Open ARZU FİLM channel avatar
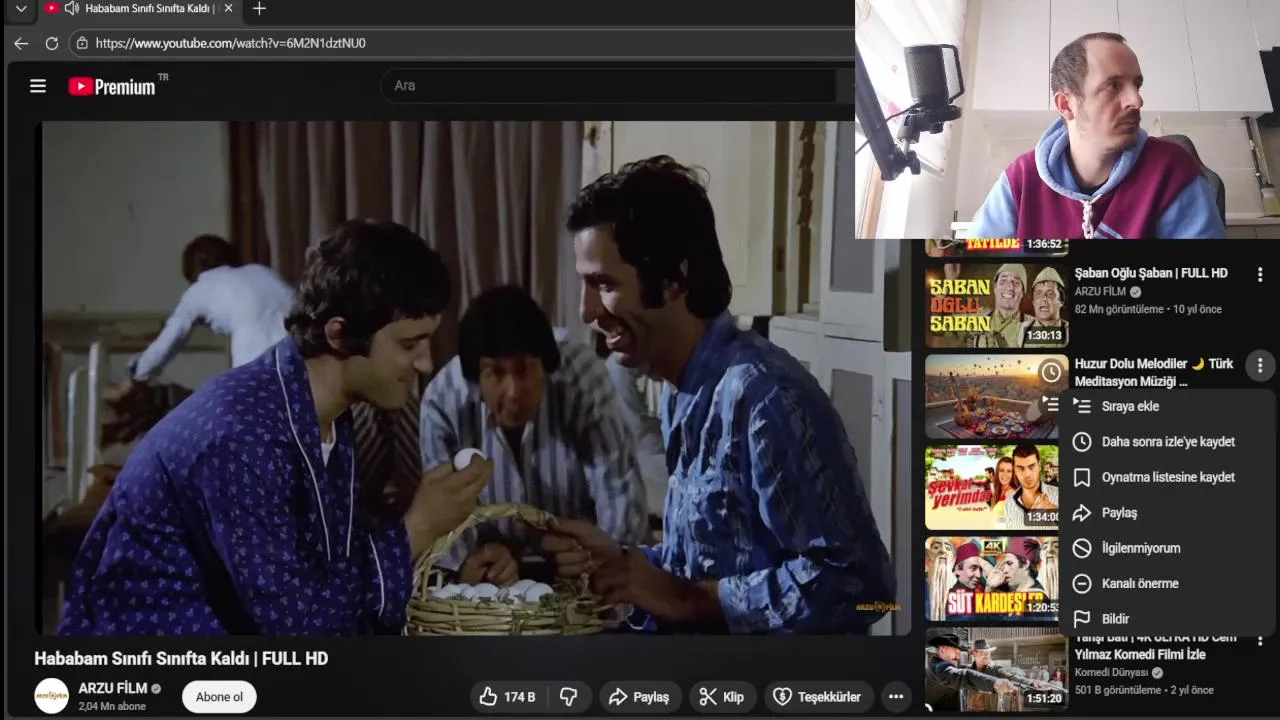Viewport: 1280px width, 720px height. coord(52,696)
